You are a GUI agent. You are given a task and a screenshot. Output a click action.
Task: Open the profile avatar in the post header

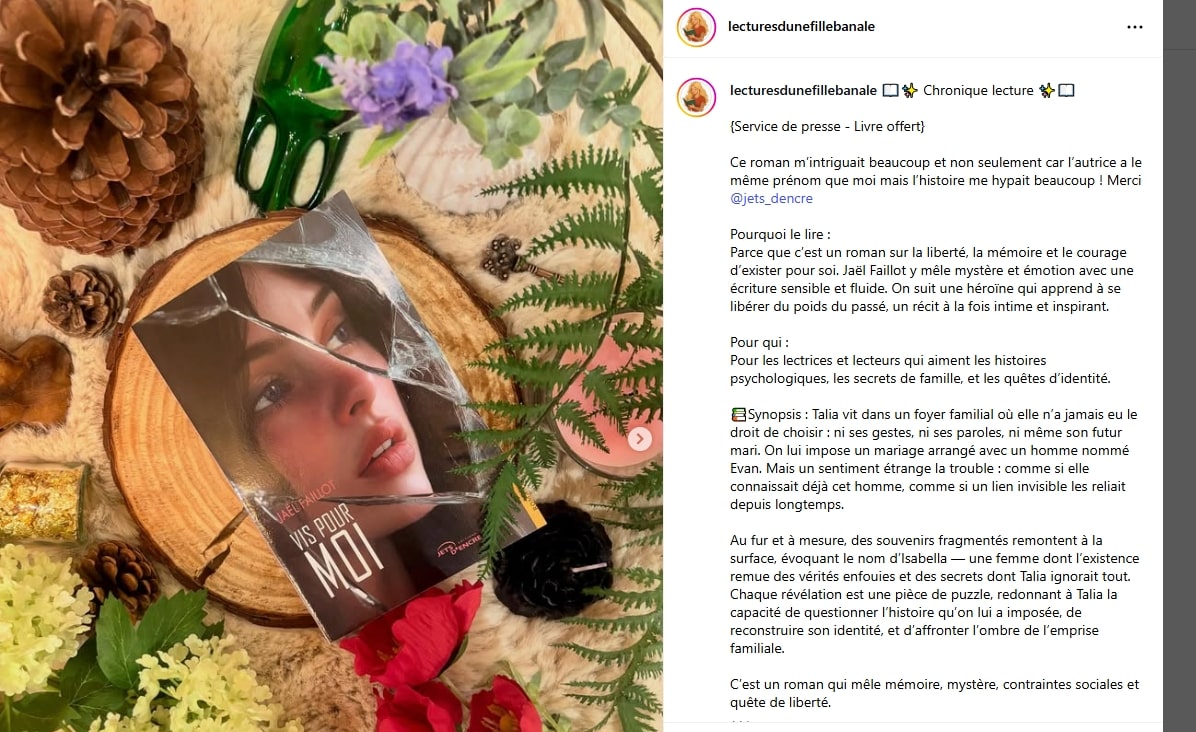click(x=696, y=27)
